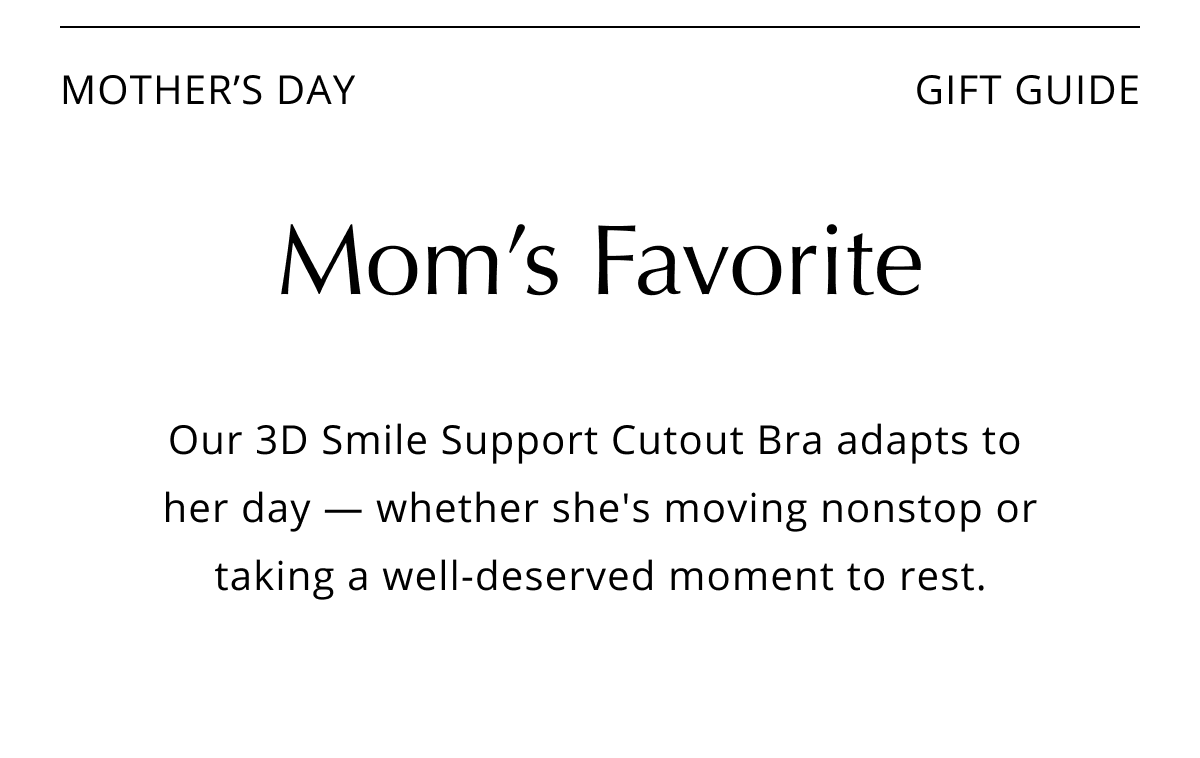The width and height of the screenshot is (1200, 758).
Task: Select the Mom's Favorite headline
Action: tap(600, 260)
